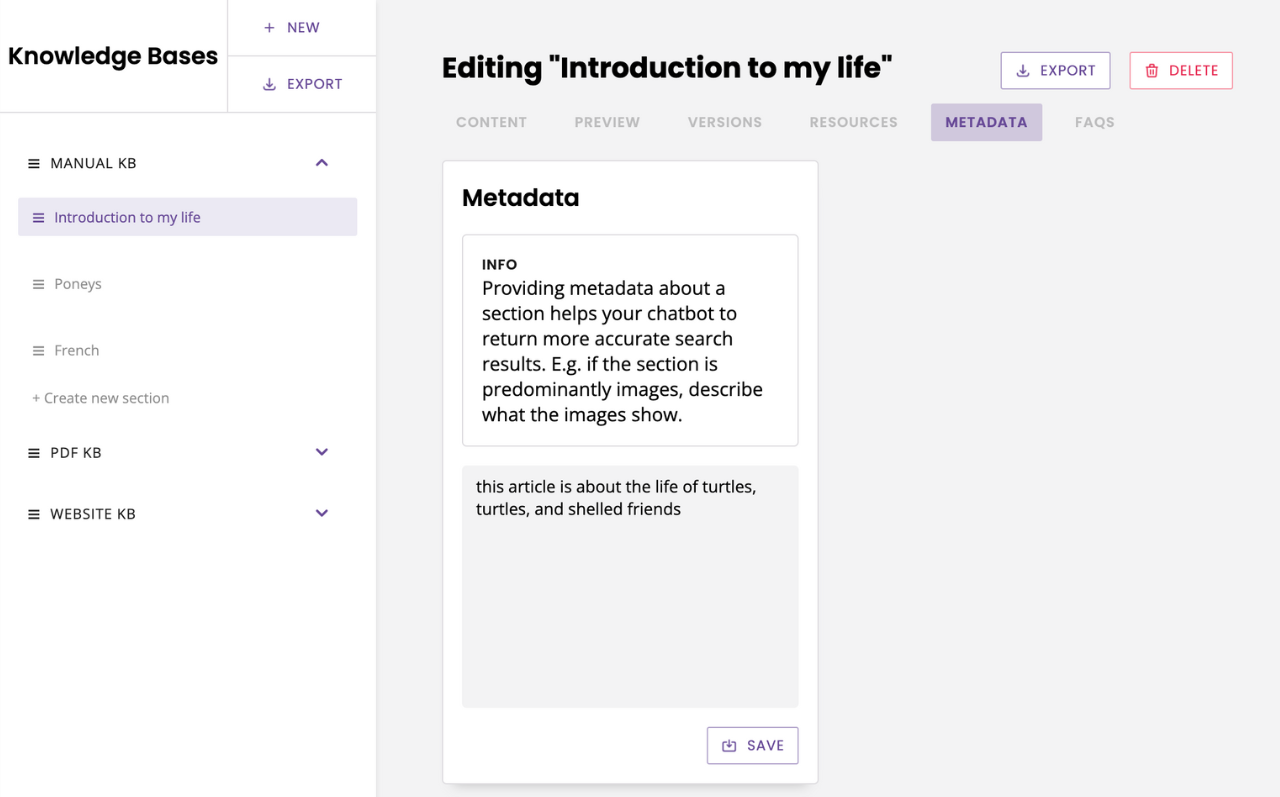Switch to the CONTENT tab
The height and width of the screenshot is (797, 1280).
pos(491,121)
